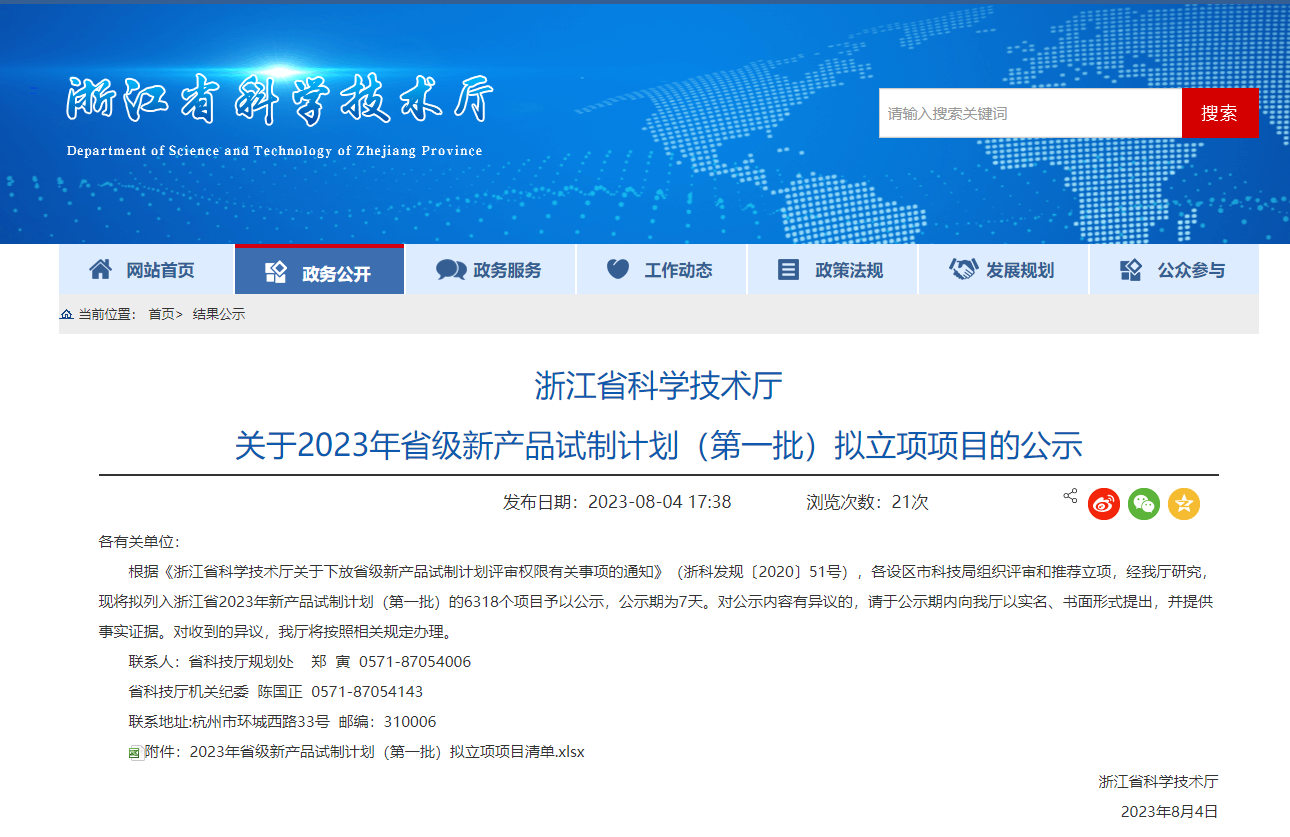Click the Weibo share icon
The image size is (1290, 837).
1104,504
